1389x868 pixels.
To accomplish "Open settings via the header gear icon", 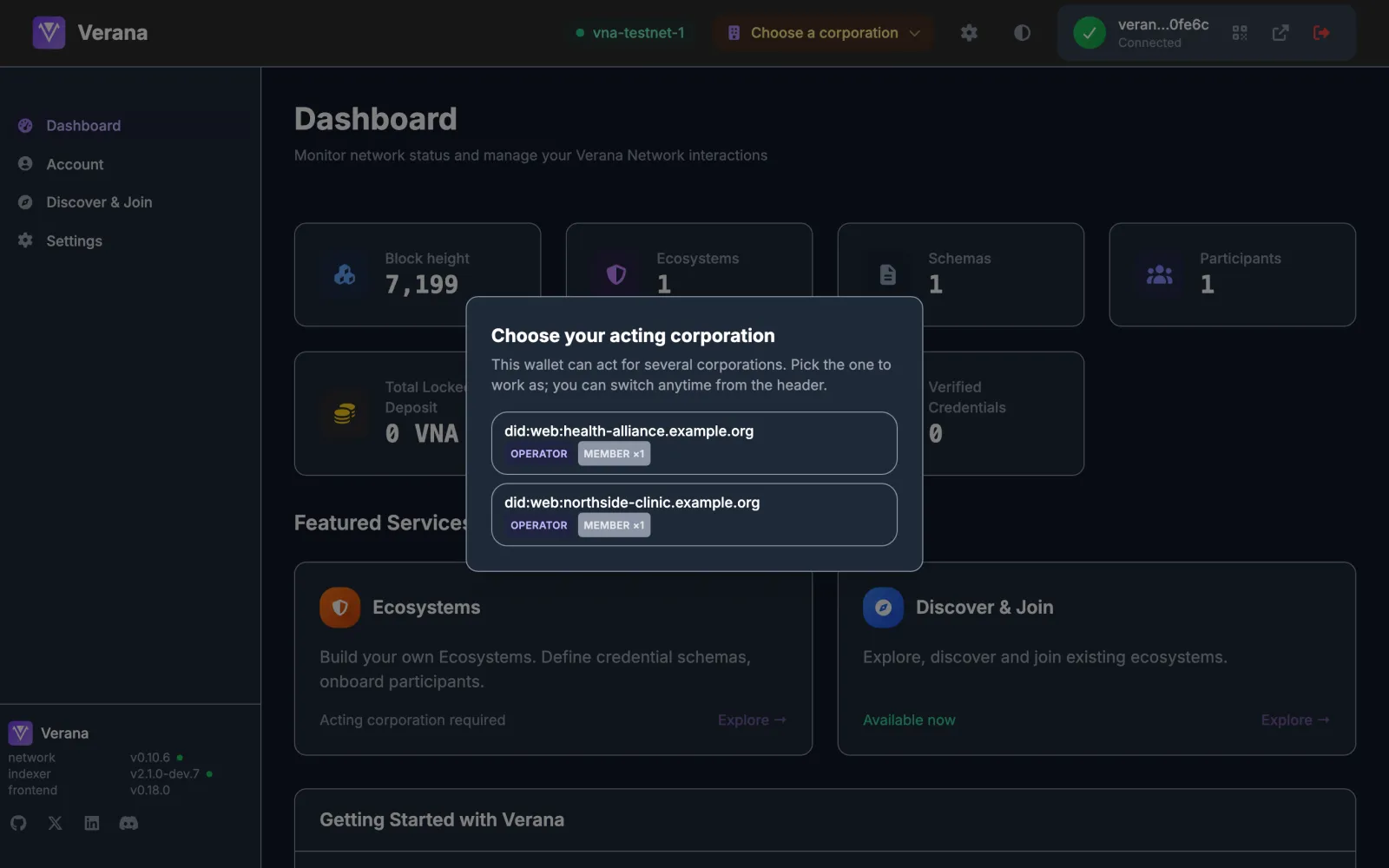I will pyautogui.click(x=969, y=33).
